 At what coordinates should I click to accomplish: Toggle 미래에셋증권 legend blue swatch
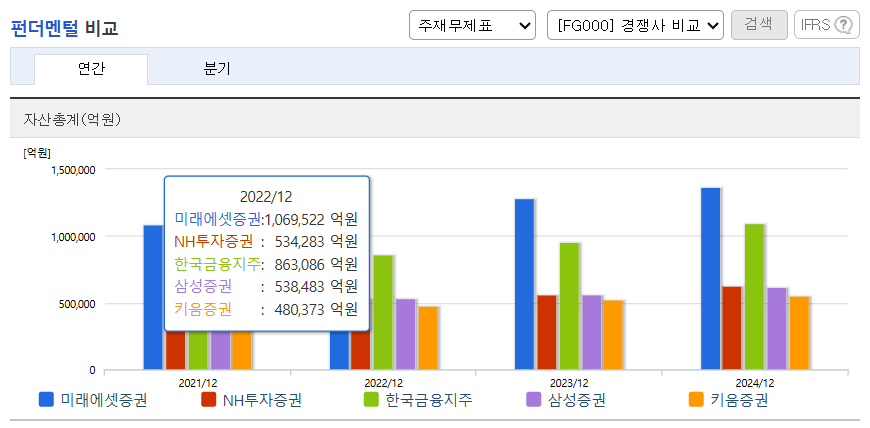pos(47,400)
